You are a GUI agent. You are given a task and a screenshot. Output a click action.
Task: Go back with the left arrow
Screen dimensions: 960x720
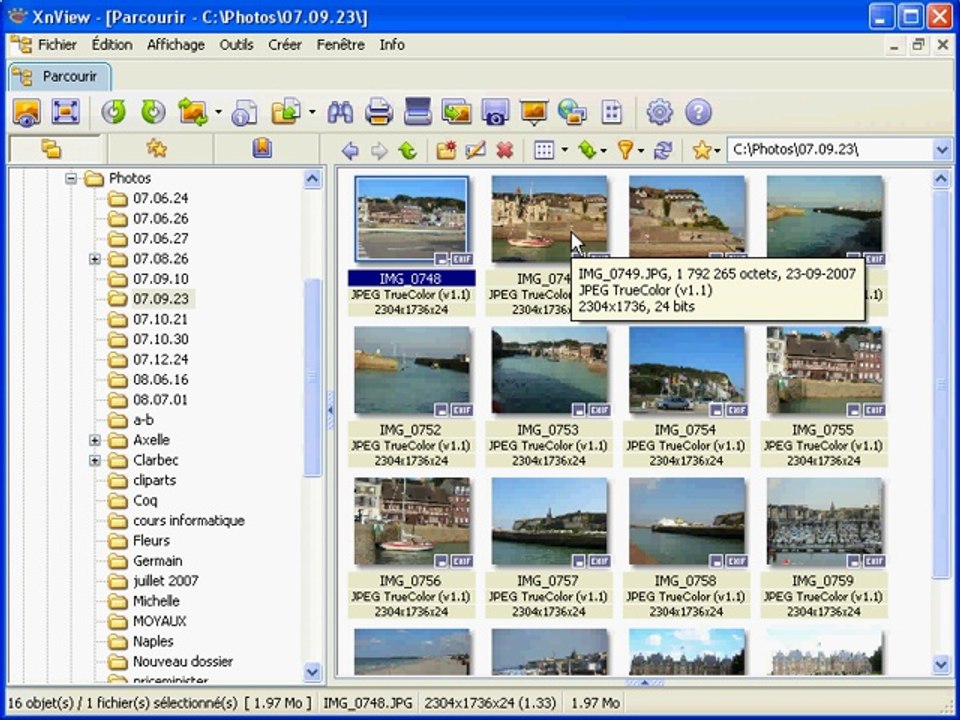pos(350,150)
